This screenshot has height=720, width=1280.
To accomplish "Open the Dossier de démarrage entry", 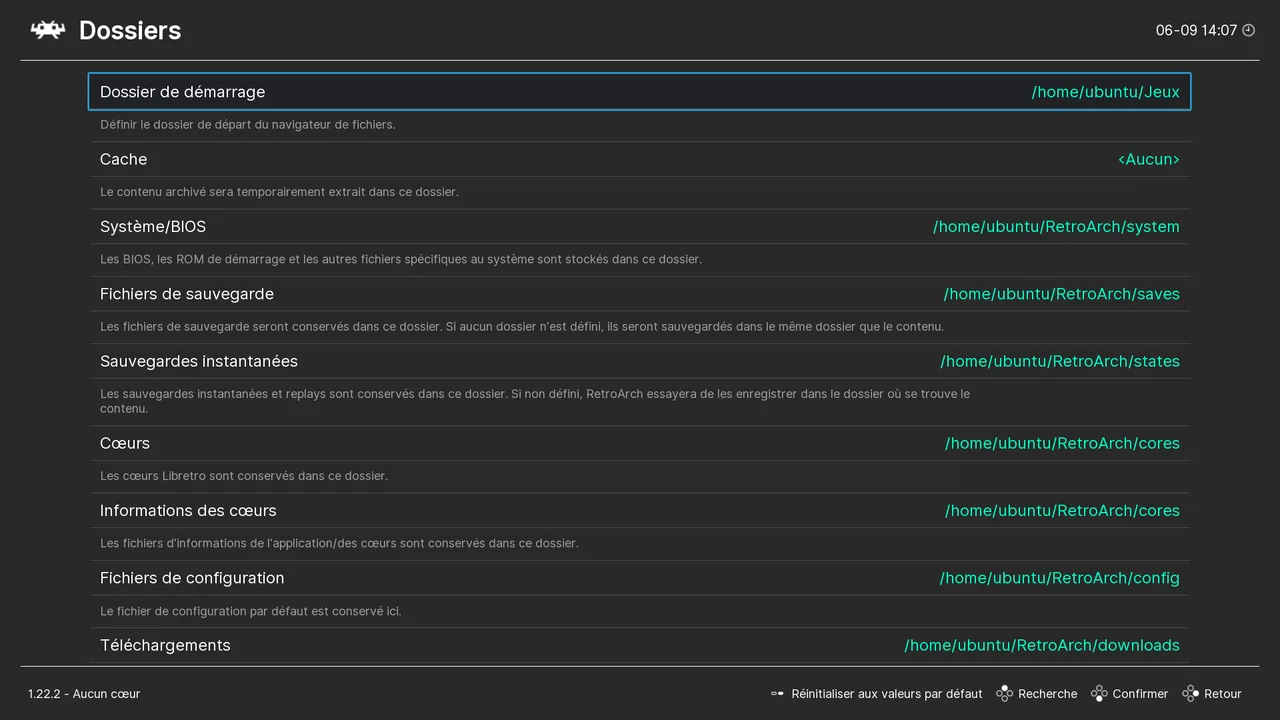I will pos(640,91).
